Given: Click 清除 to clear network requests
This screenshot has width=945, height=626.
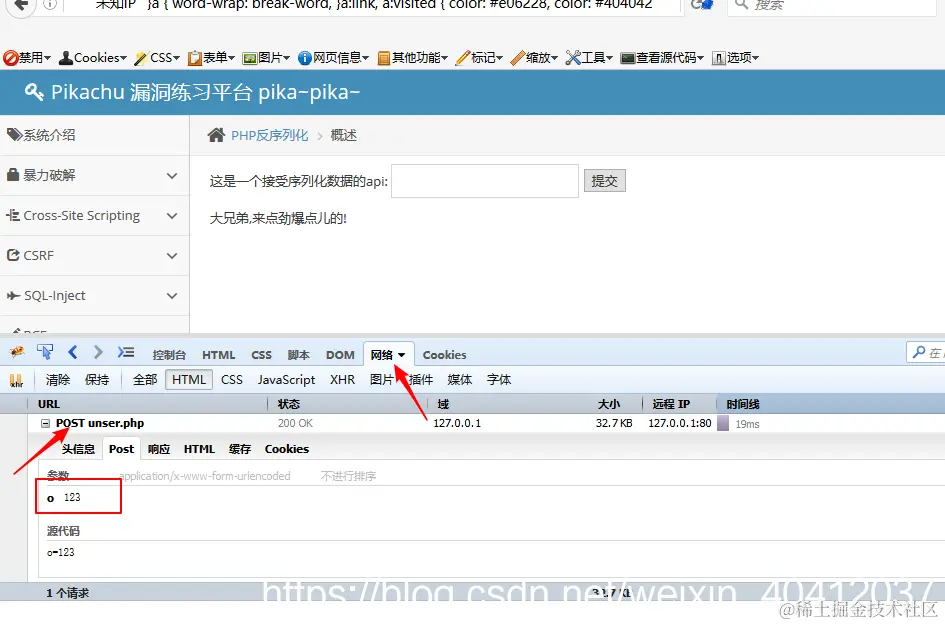Looking at the screenshot, I should click(58, 380).
